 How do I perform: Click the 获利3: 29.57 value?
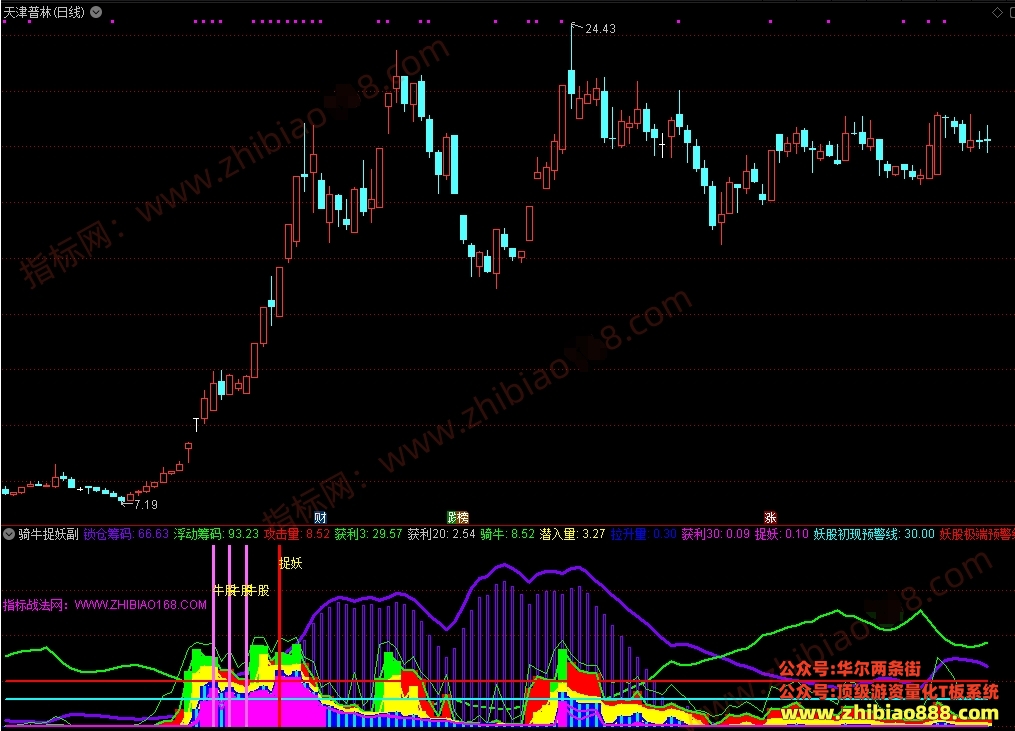(x=368, y=534)
